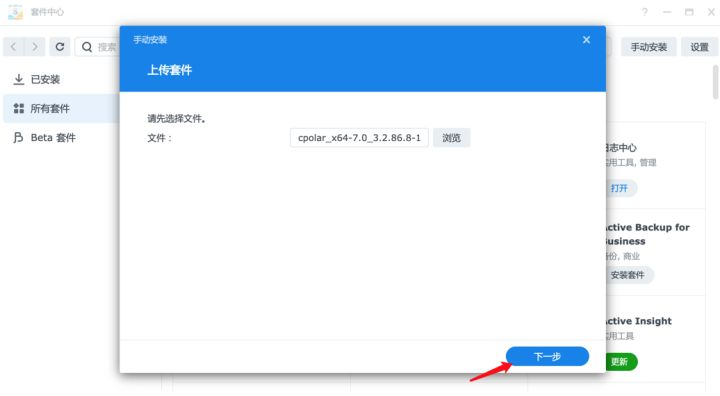Viewport: 720px width, 396px height.
Task: Close the manual install dialog
Action: pos(586,40)
